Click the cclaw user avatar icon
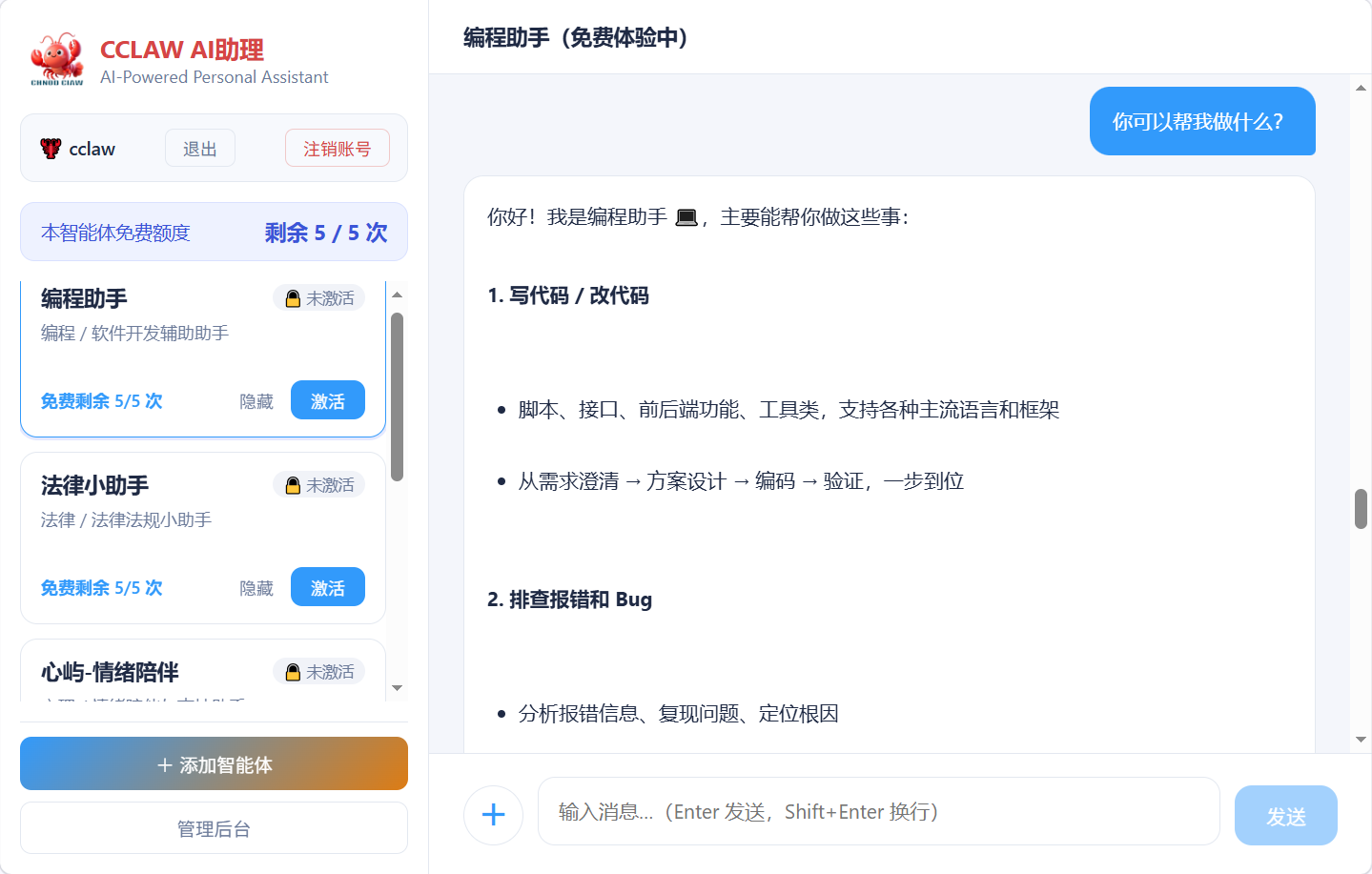This screenshot has width=1372, height=874. pyautogui.click(x=51, y=149)
